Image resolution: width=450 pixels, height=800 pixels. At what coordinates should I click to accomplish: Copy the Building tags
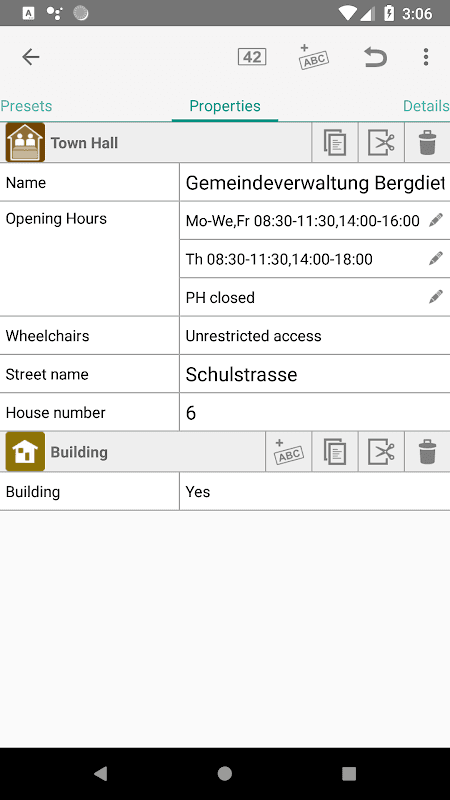point(335,452)
